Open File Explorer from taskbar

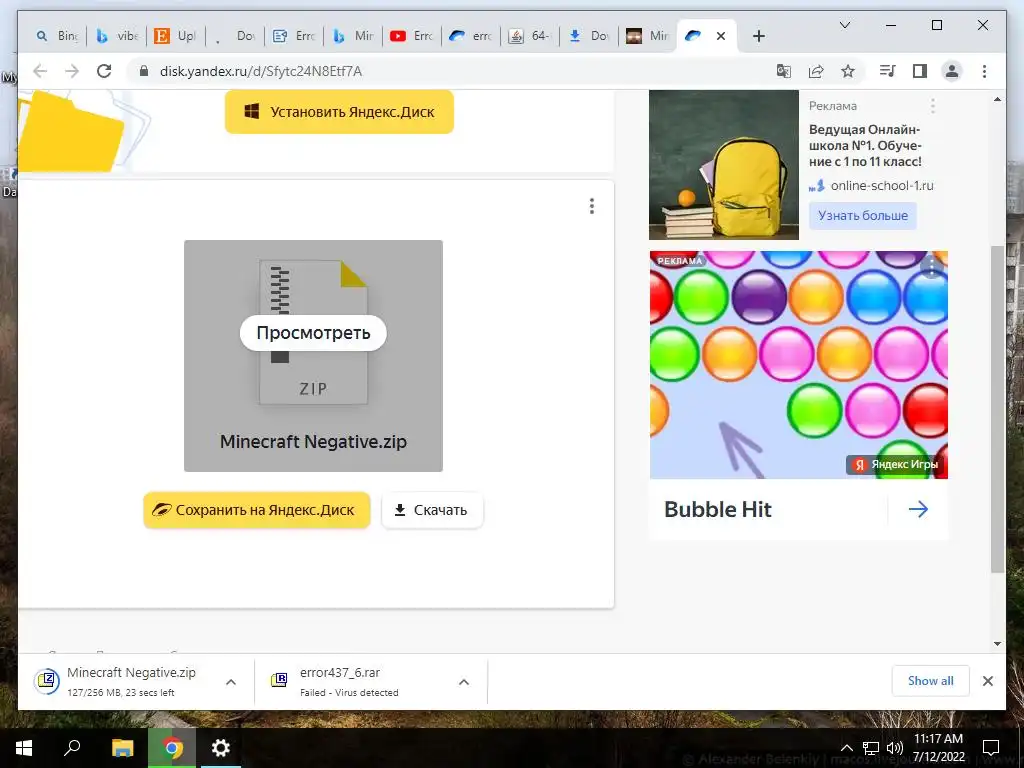pos(122,748)
